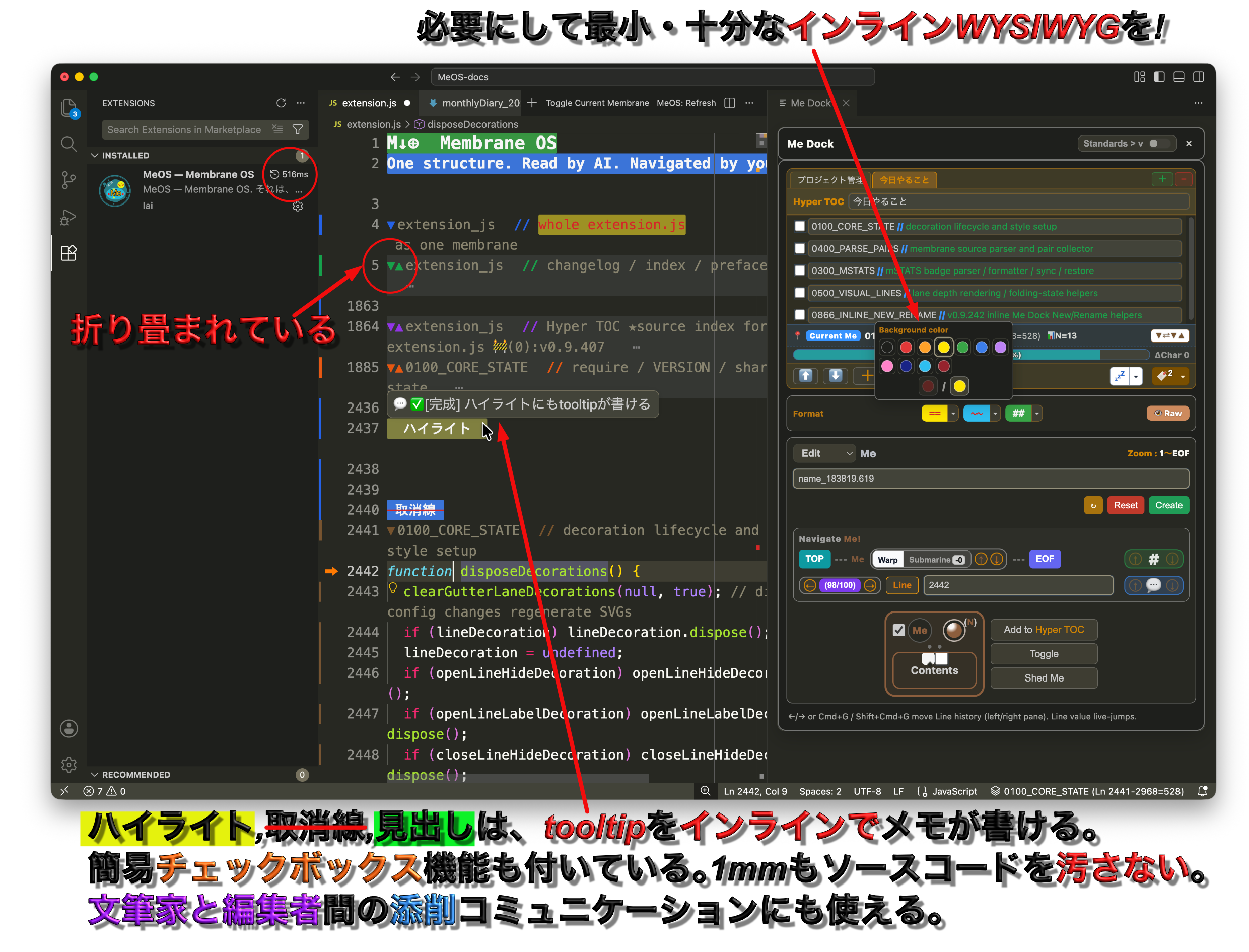Check the 0400_PARSE_PAIRS TOC checkbox
1249x952 pixels.
pyautogui.click(x=799, y=248)
